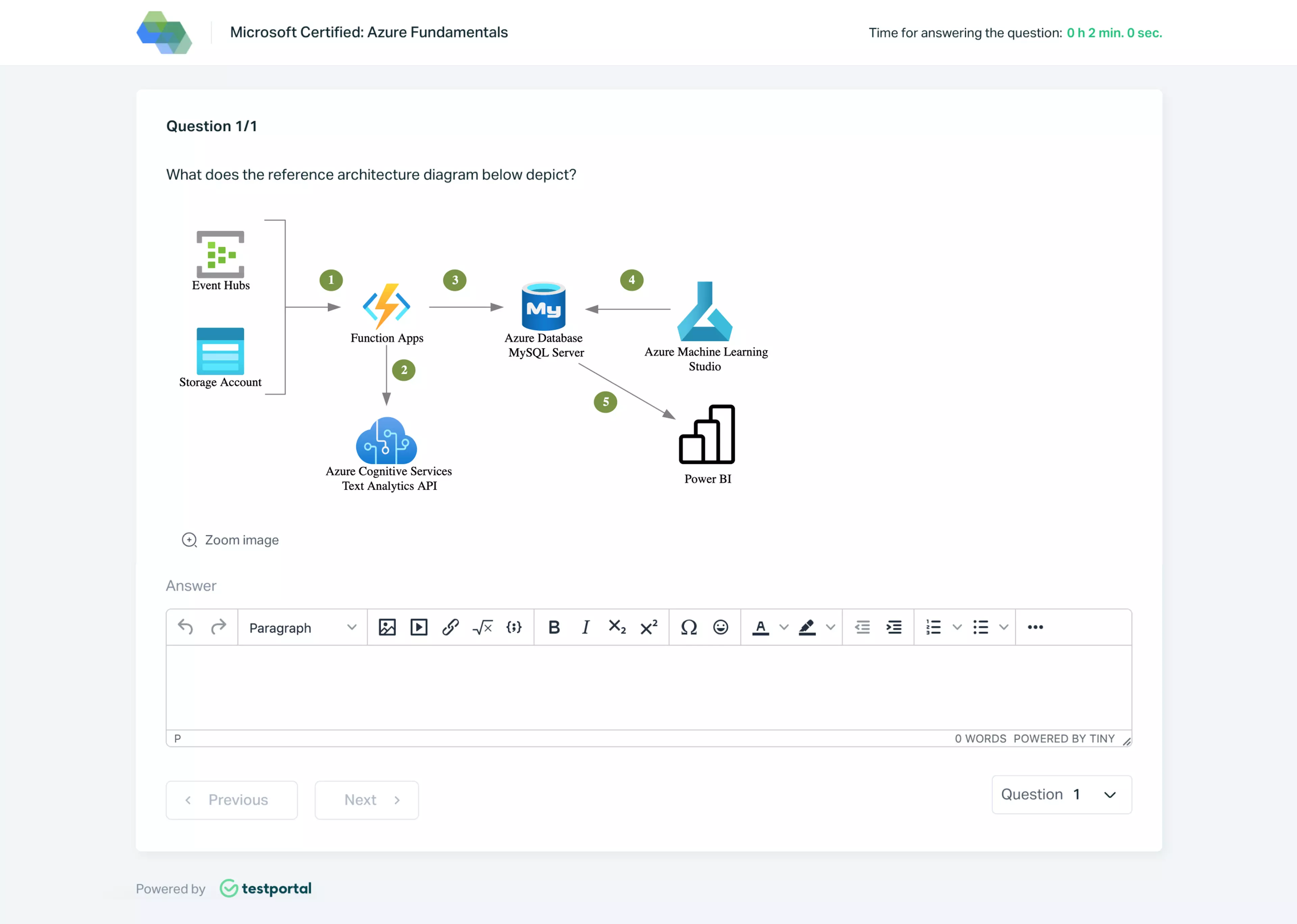Open the Paragraph block format dropdown

pos(302,627)
